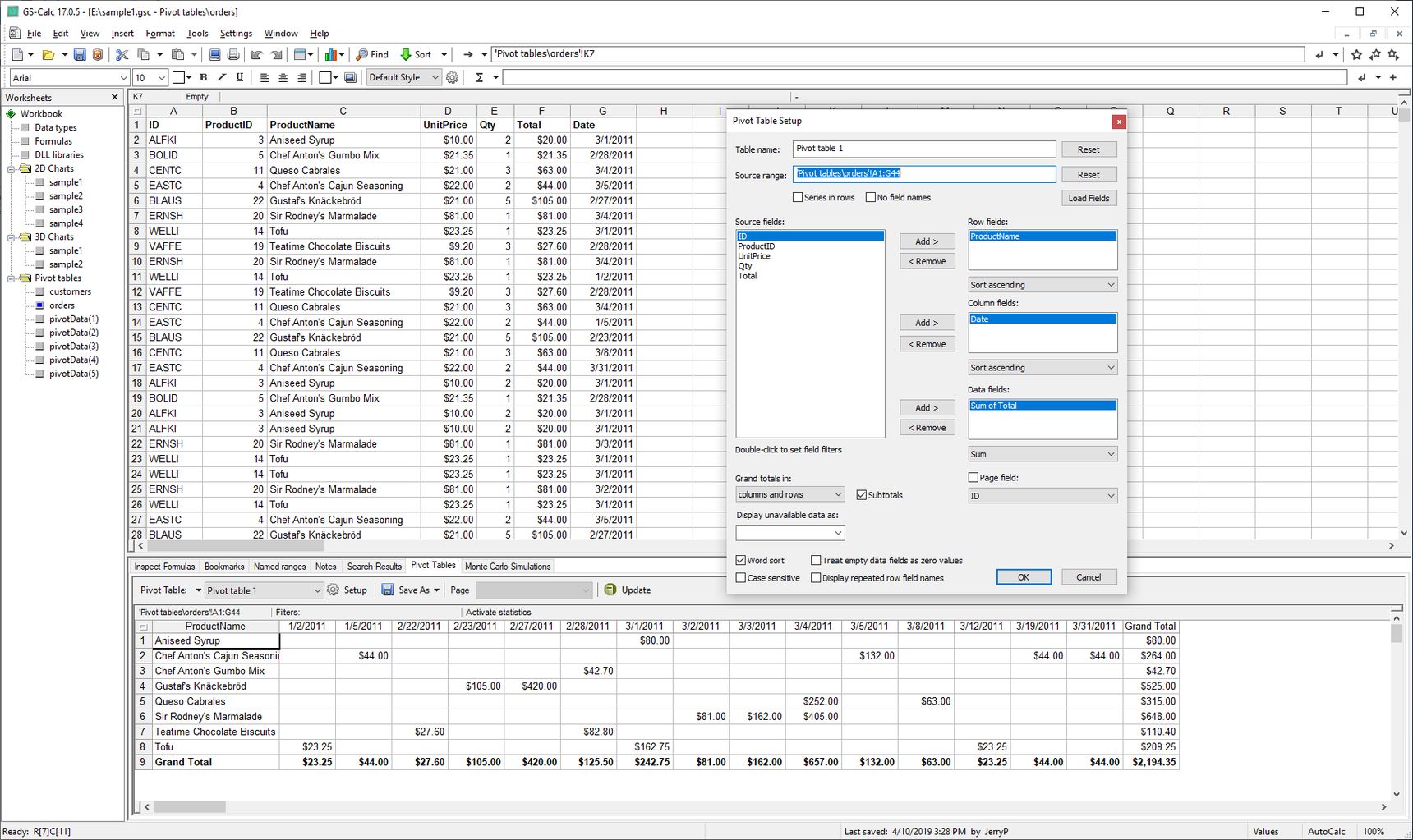Click Cancel in Pivot Table Setup

pos(1089,577)
